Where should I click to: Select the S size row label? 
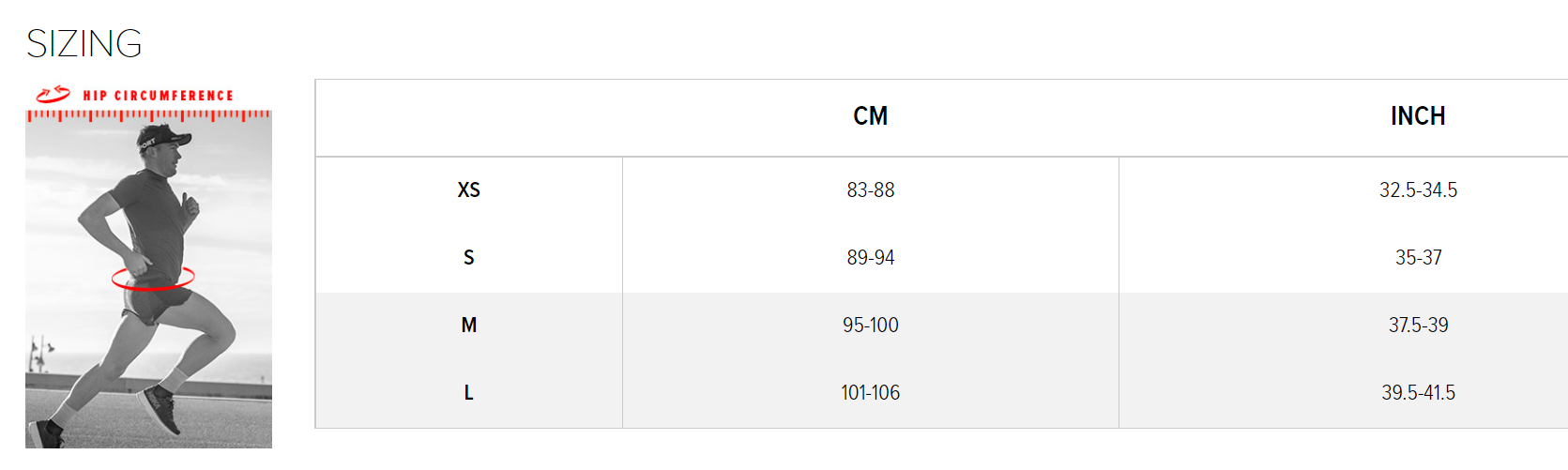tap(468, 258)
